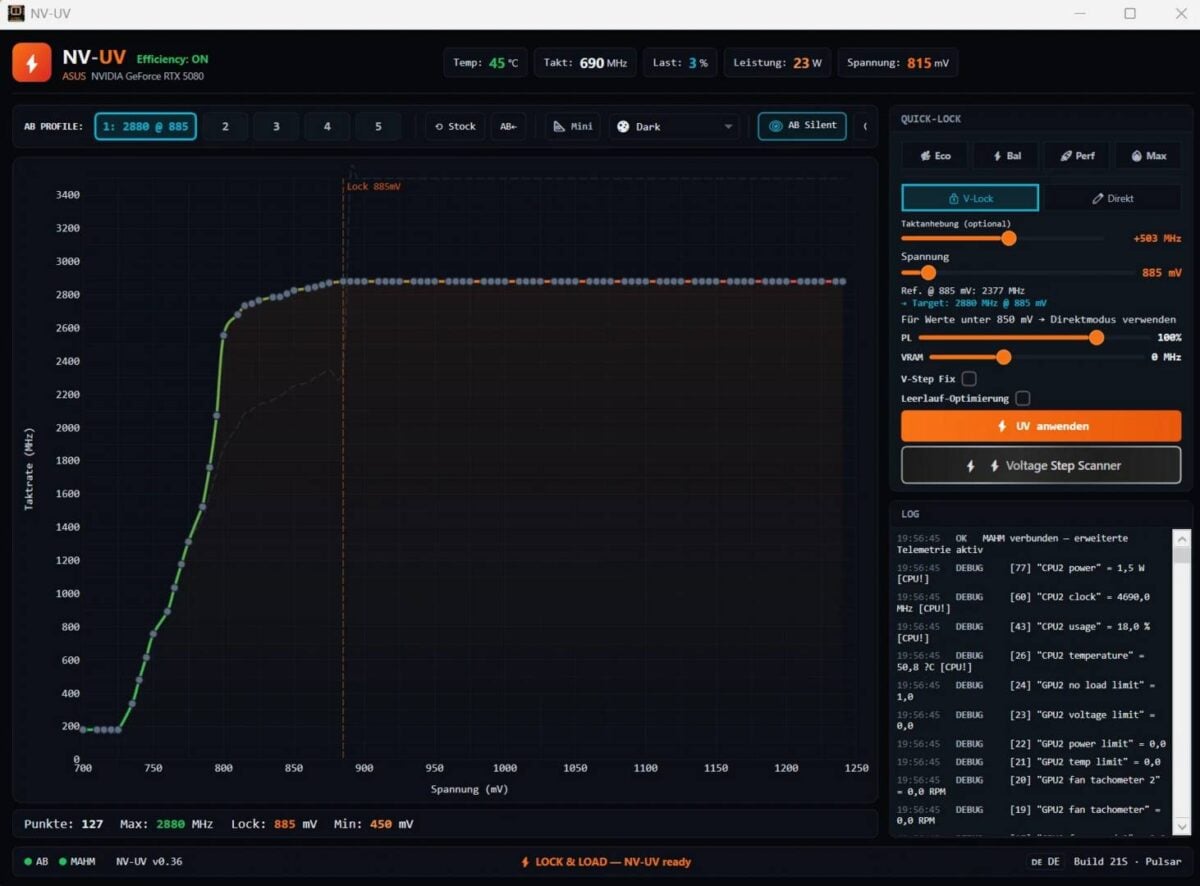1200x886 pixels.
Task: Expand the DE language selector
Action: 1047,861
